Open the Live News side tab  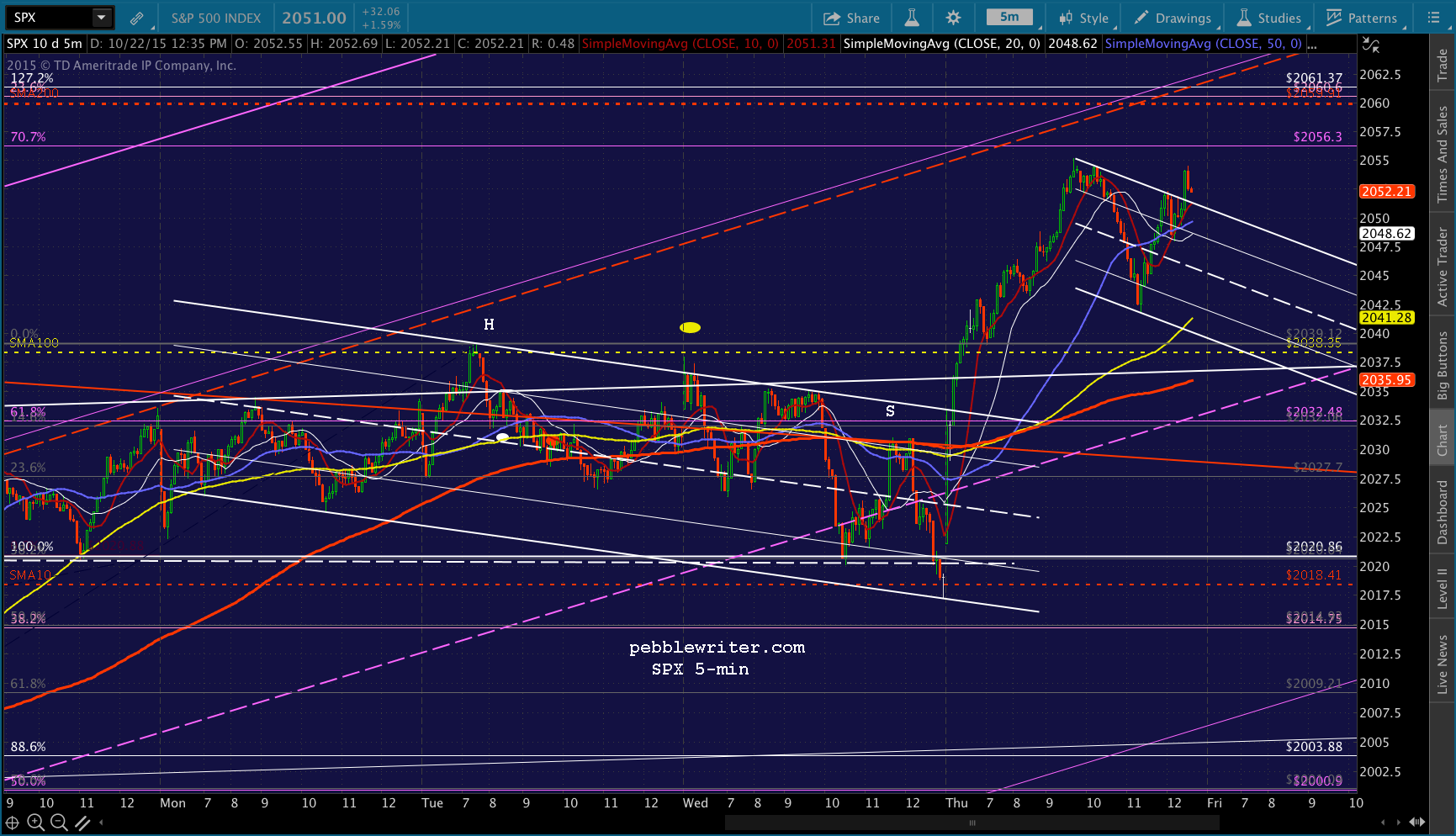coord(1443,664)
